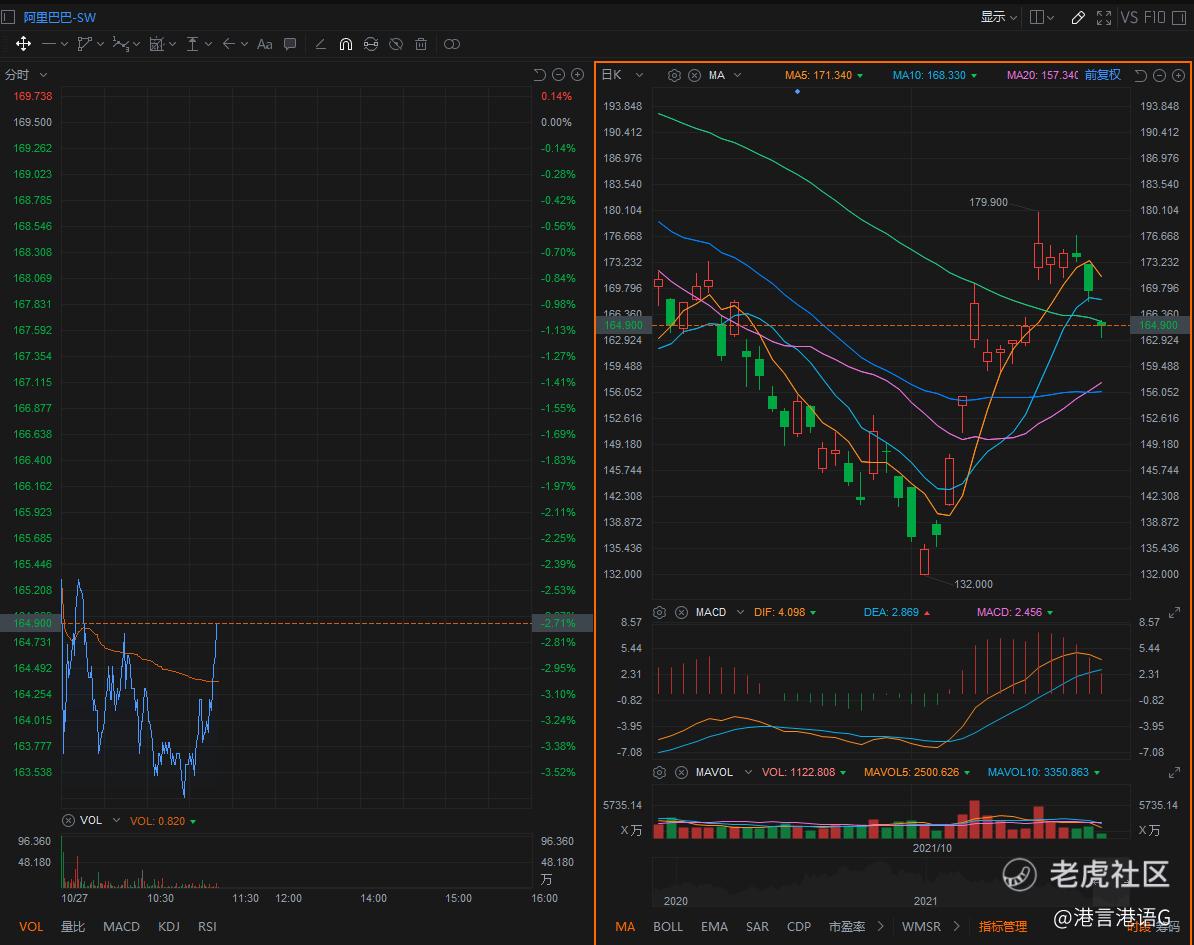Select the wave pattern drawing tool

click(120, 44)
